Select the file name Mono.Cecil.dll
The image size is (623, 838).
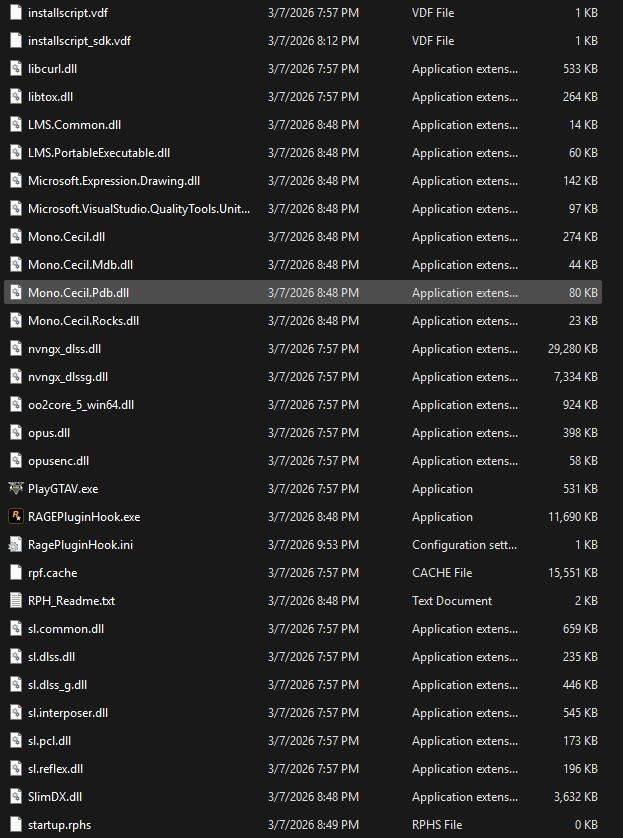click(x=66, y=237)
